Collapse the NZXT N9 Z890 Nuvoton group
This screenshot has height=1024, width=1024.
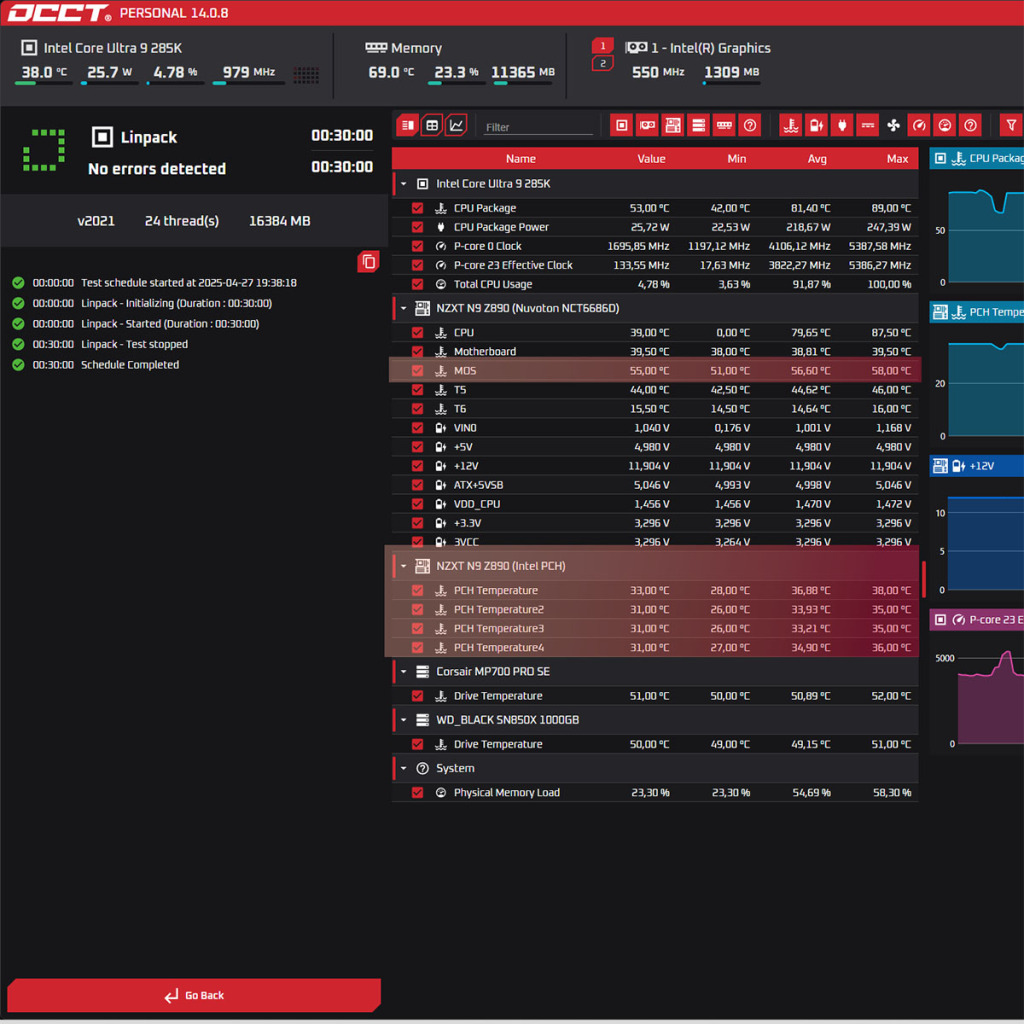[x=404, y=308]
